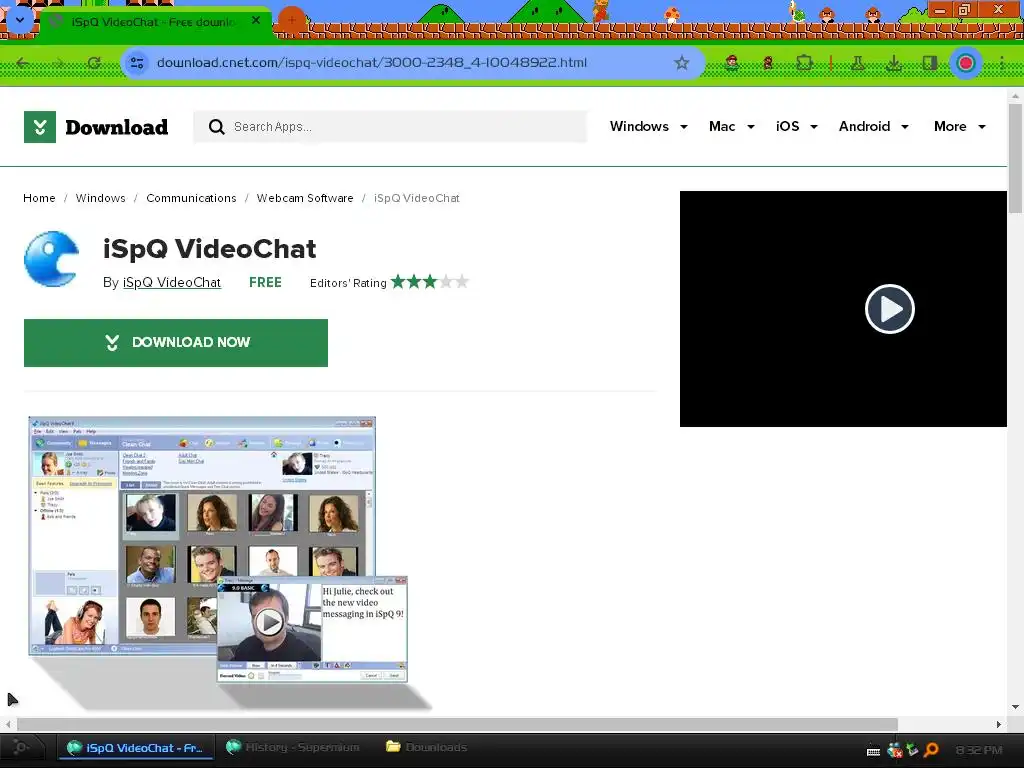Click the FREE price label
1024x768 pixels.
[265, 282]
